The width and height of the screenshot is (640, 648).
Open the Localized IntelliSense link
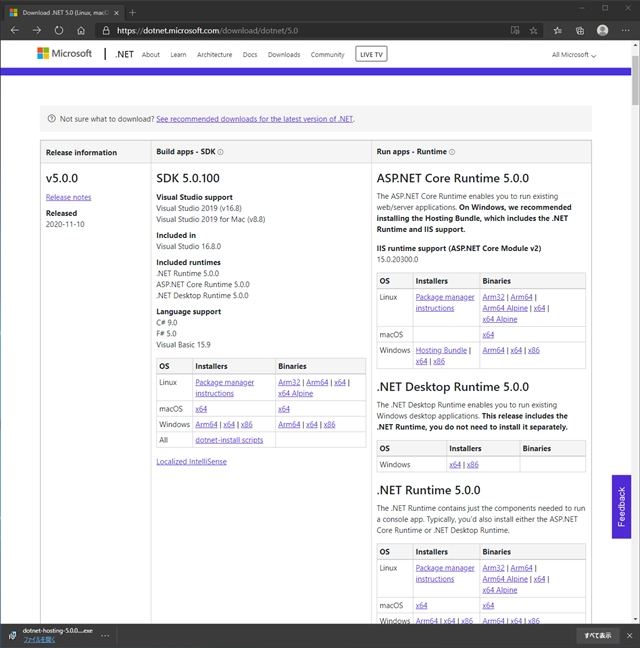click(191, 462)
